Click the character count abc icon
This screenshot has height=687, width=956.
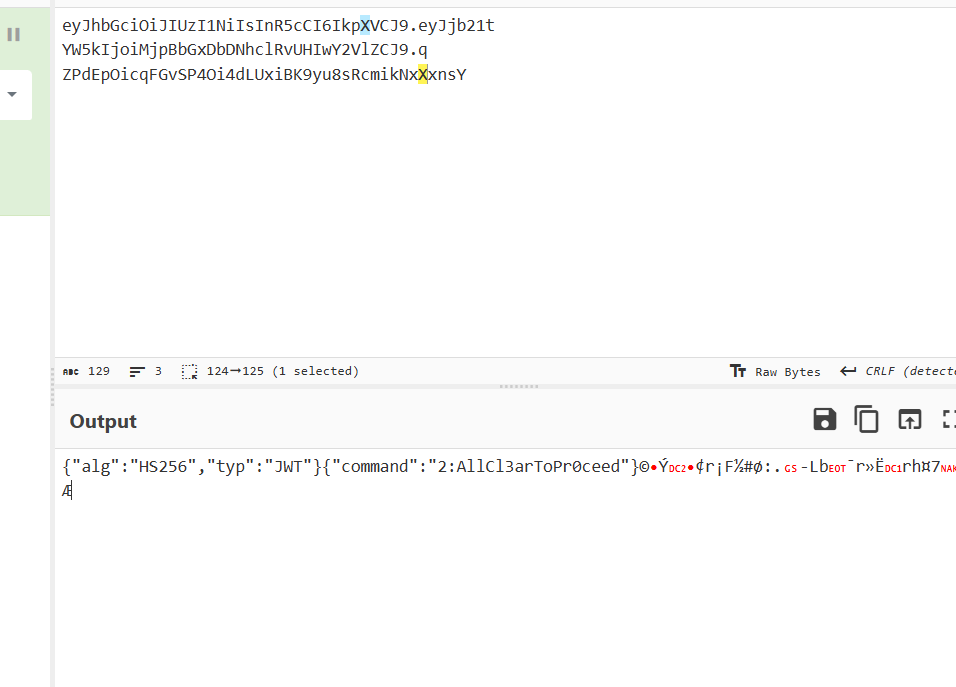pos(70,371)
